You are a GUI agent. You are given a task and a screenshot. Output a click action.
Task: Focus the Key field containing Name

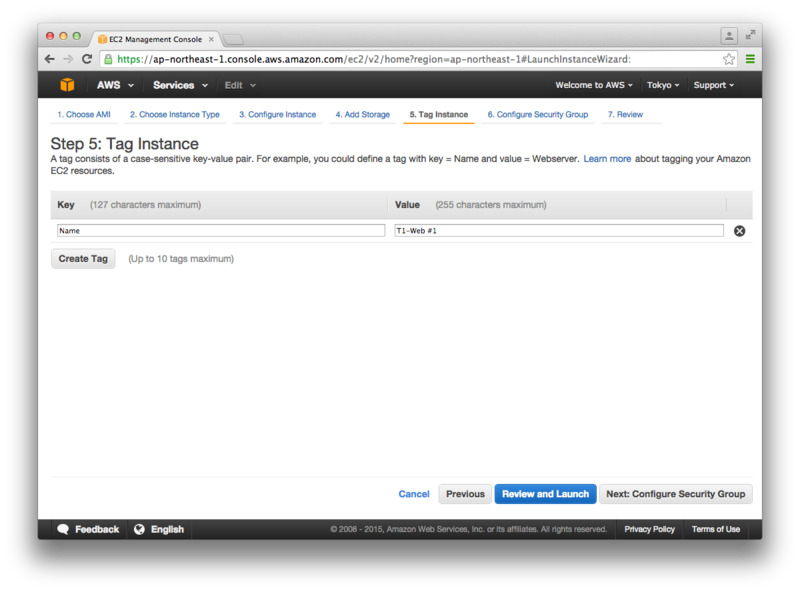tap(221, 231)
